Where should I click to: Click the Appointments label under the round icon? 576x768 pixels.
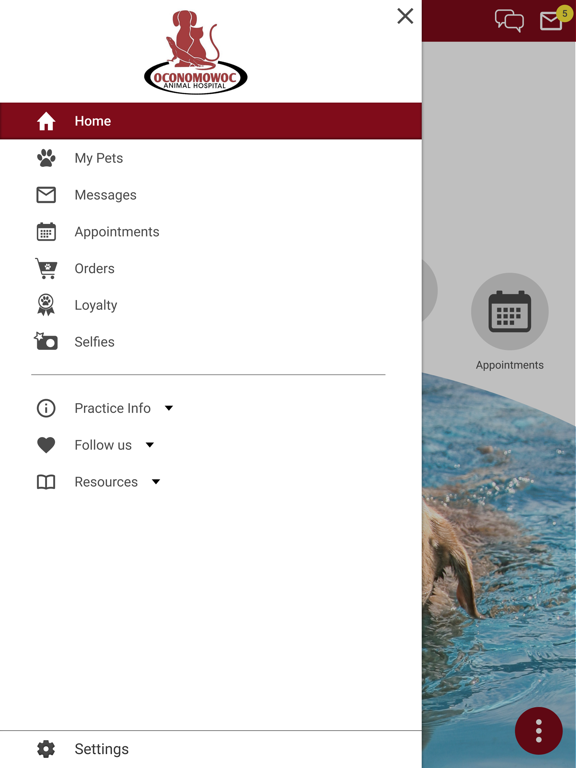click(x=510, y=365)
